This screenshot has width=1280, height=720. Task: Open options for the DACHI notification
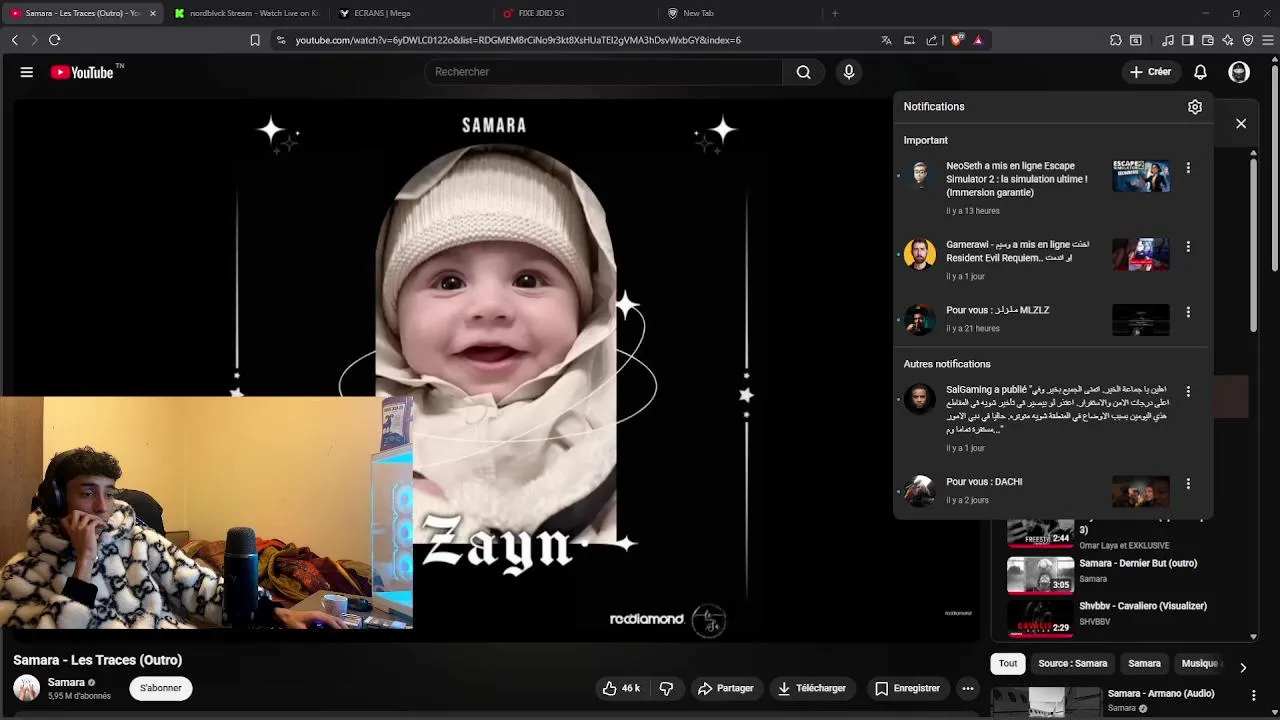1188,483
